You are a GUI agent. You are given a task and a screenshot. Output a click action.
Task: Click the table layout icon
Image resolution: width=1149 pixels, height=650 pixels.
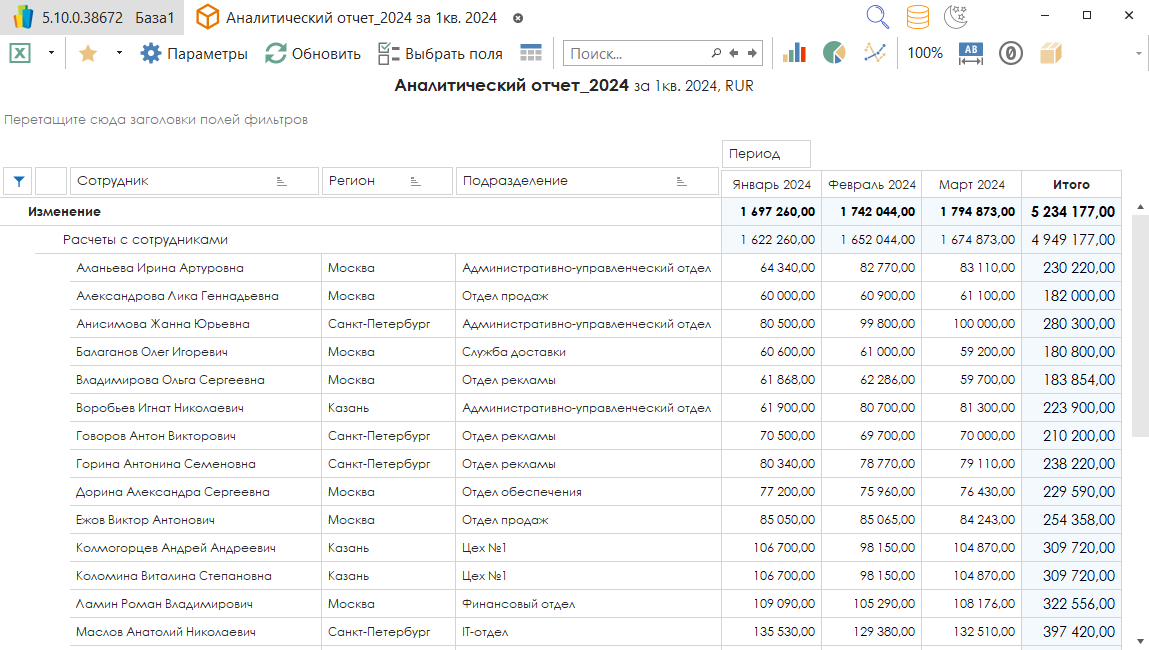(x=531, y=53)
